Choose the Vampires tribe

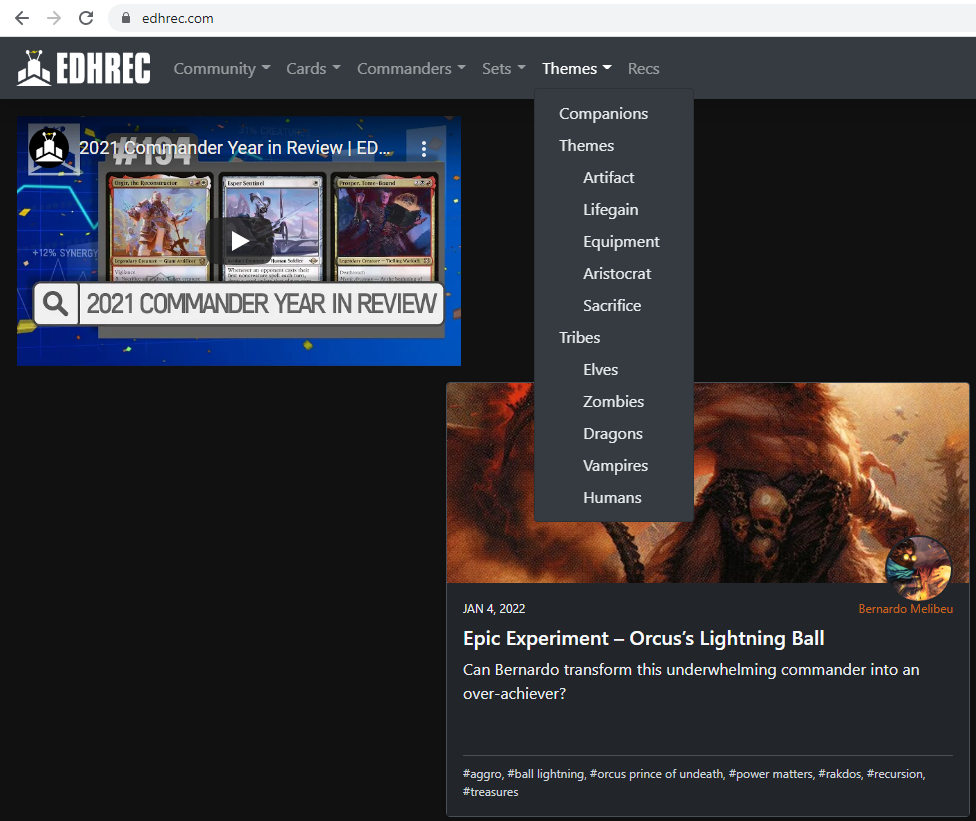pos(615,466)
